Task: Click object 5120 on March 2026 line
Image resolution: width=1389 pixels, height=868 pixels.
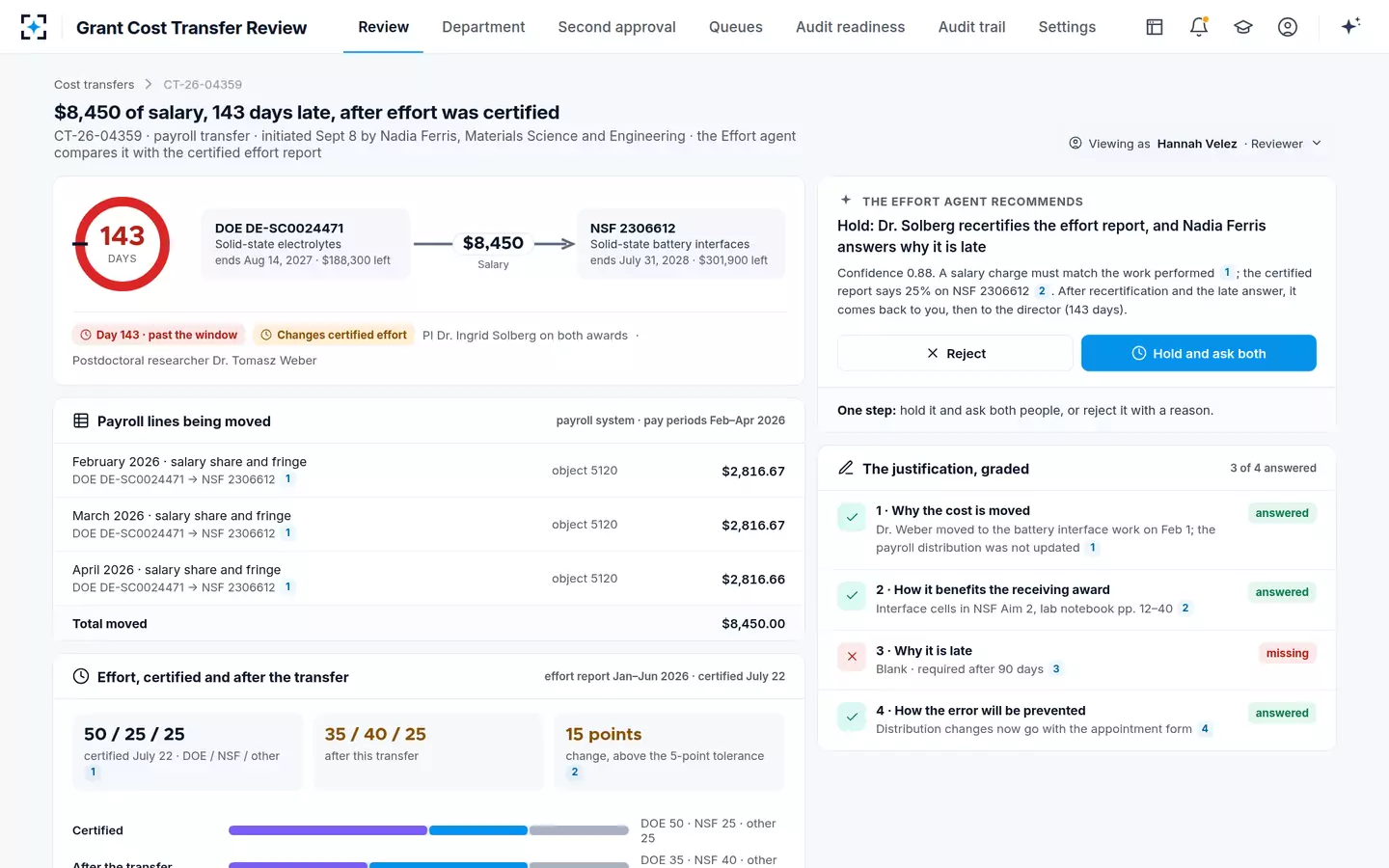Action: click(585, 525)
